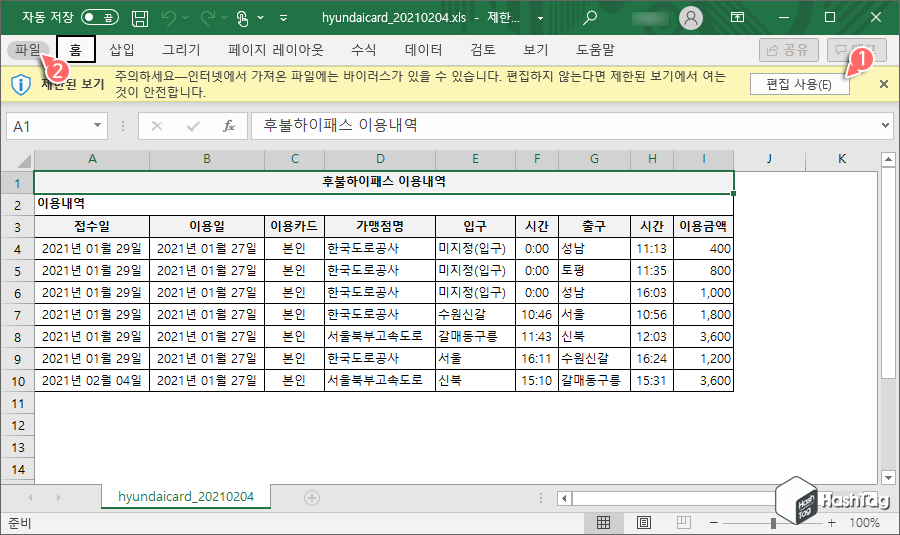Image resolution: width=900 pixels, height=535 pixels.
Task: Select row 7 header
Action: [x=17, y=315]
